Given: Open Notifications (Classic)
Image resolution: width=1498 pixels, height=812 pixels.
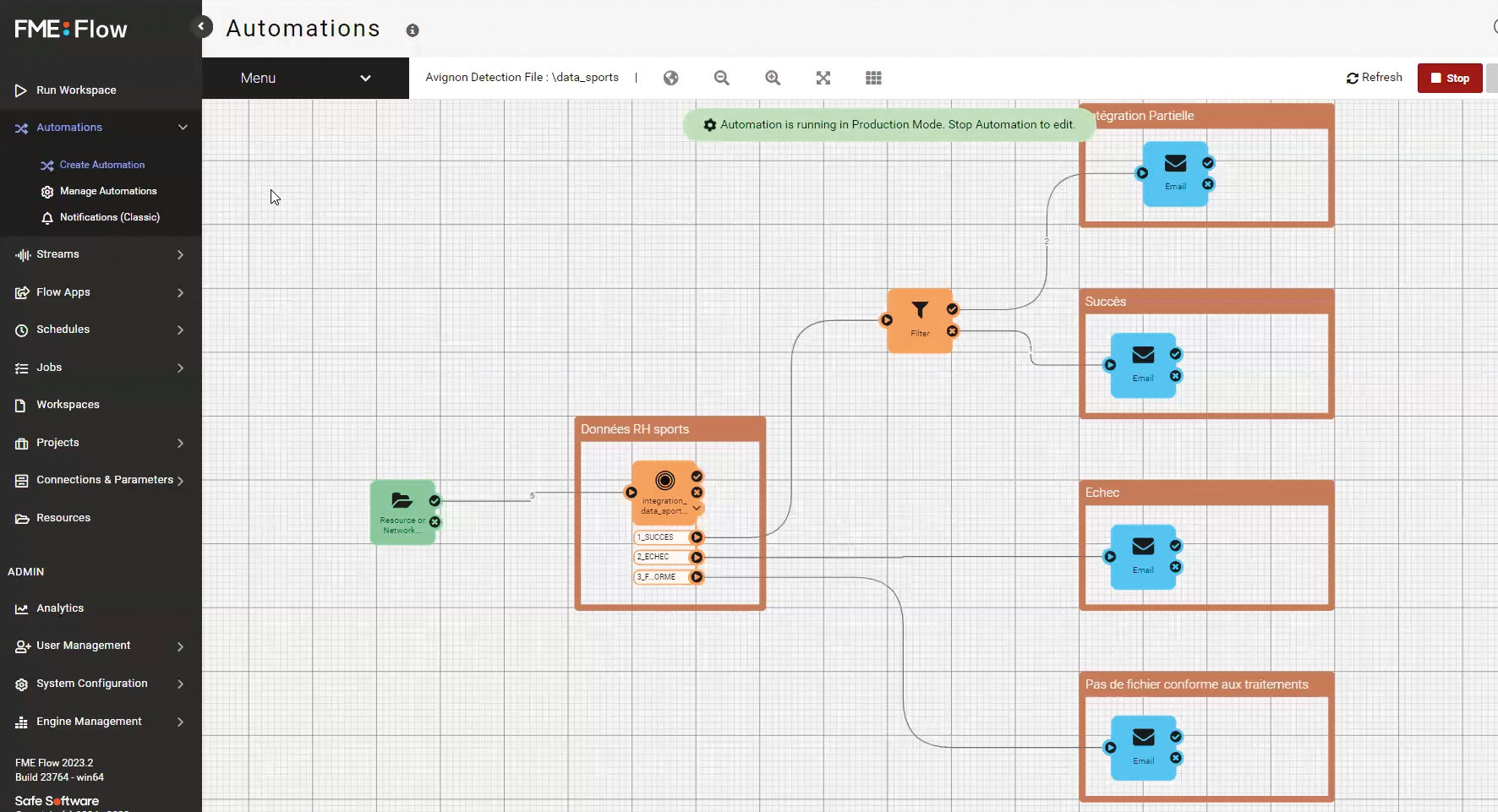Looking at the screenshot, I should point(110,217).
